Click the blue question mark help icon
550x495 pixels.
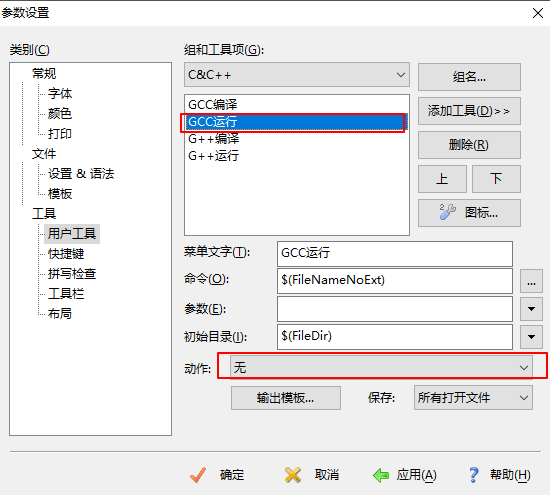tap(474, 475)
